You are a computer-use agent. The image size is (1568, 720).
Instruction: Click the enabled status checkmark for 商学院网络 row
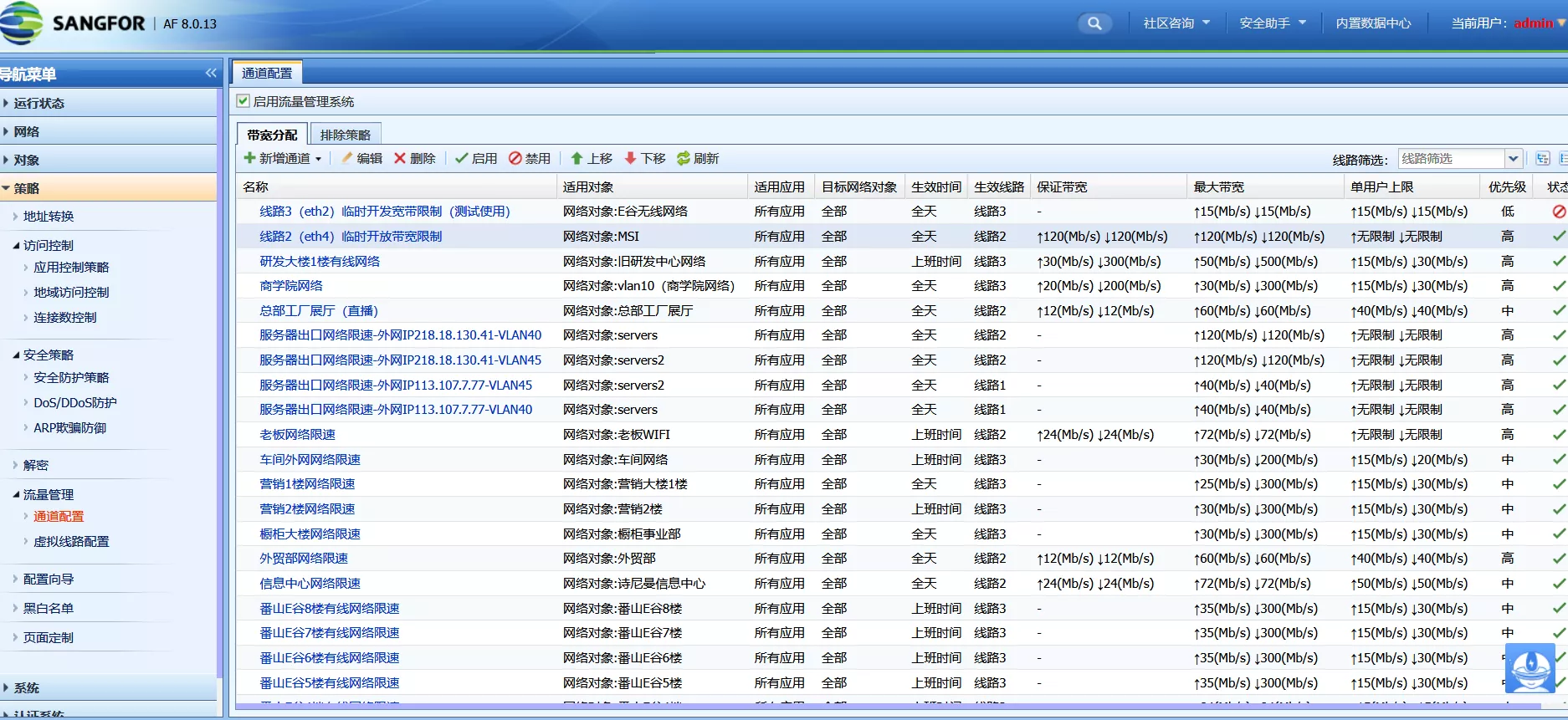[1559, 286]
